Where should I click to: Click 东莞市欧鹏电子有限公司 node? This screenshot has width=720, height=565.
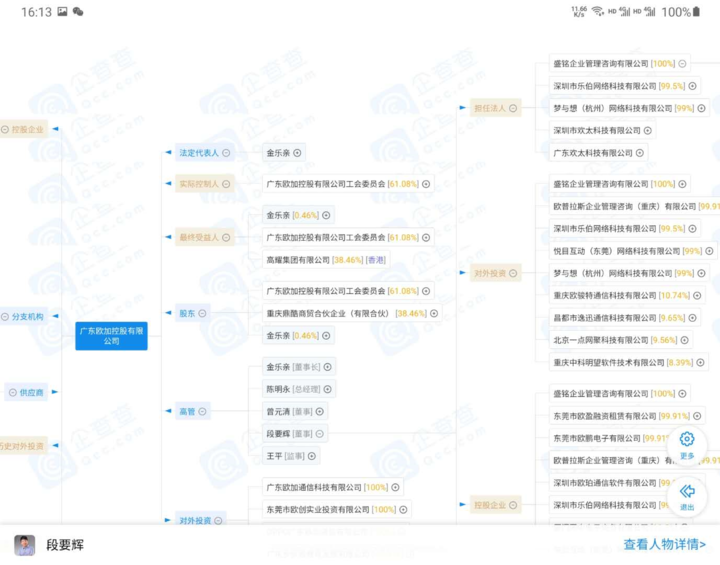point(609,438)
